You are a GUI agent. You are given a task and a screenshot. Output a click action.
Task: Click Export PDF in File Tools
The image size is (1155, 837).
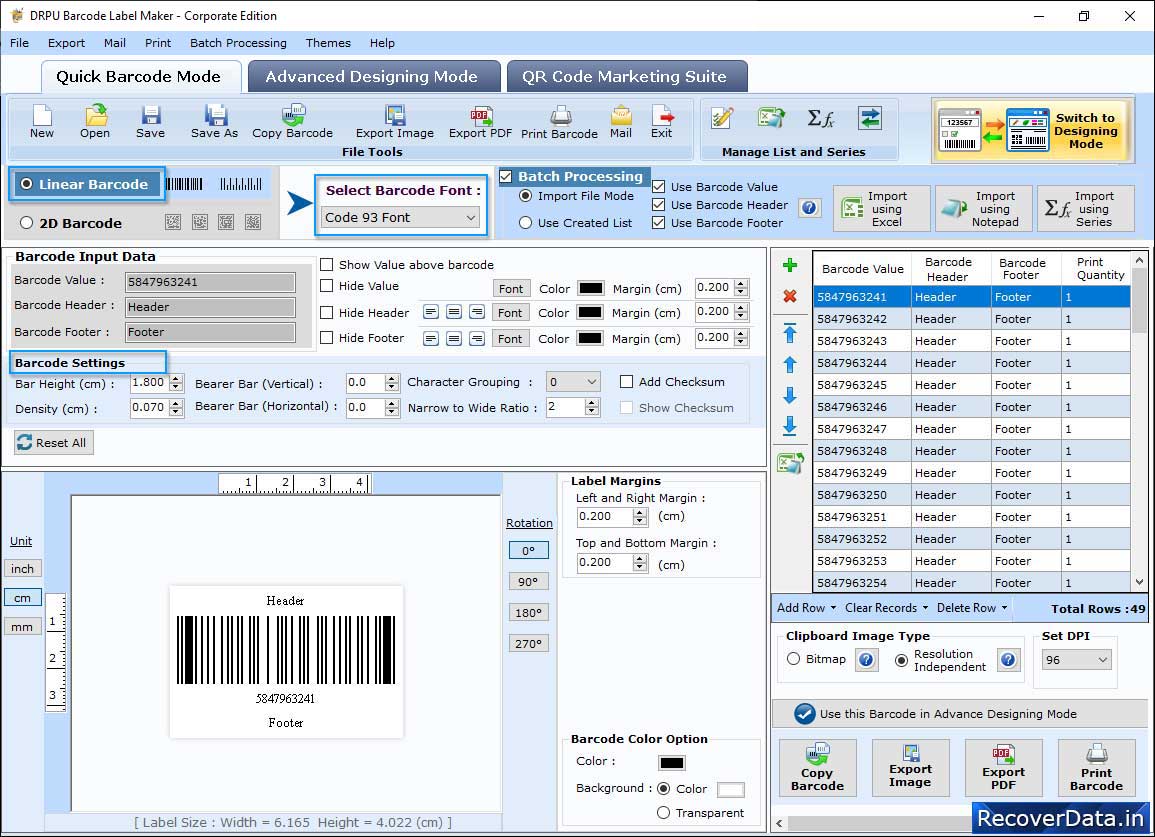pos(480,122)
